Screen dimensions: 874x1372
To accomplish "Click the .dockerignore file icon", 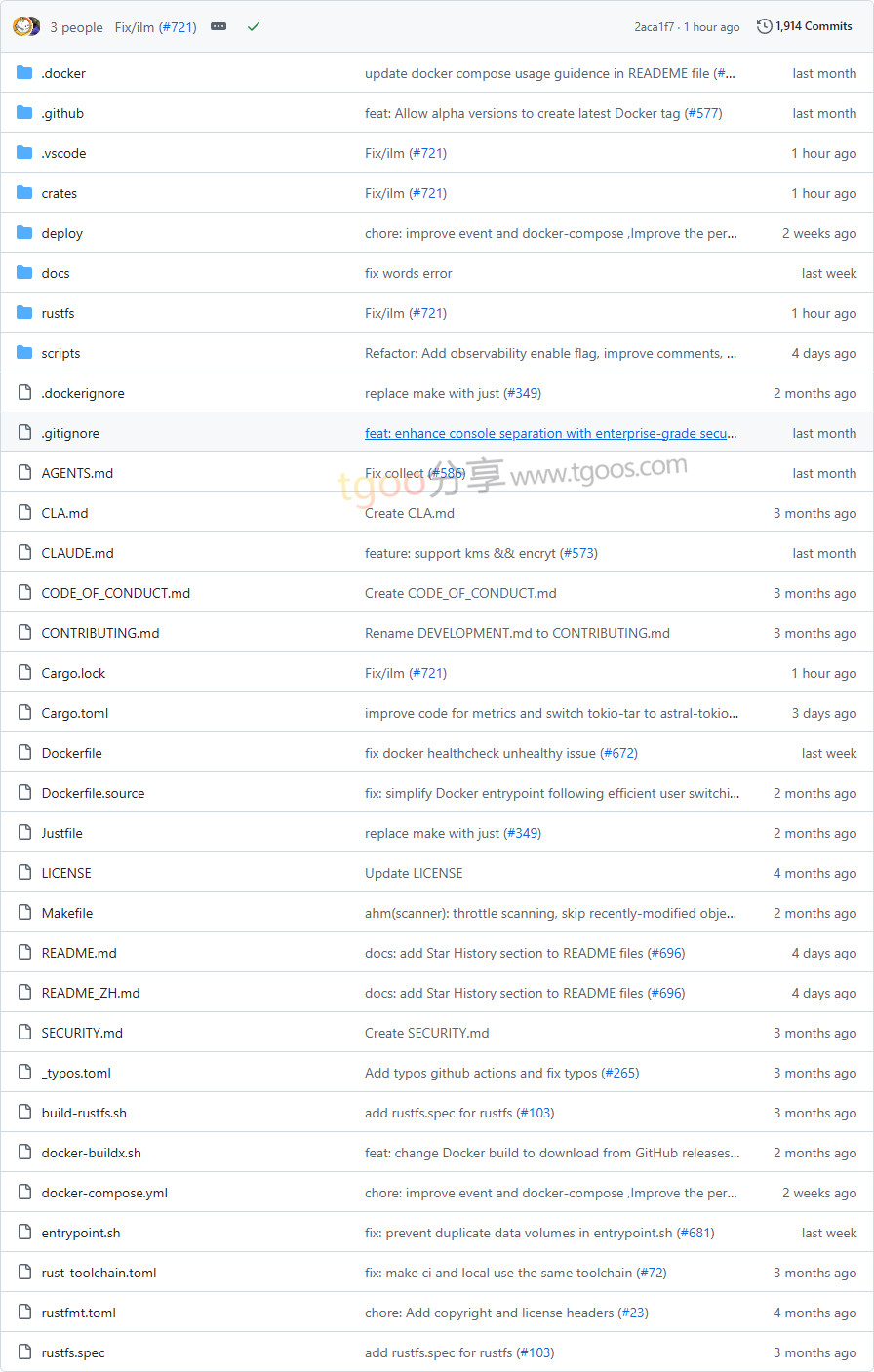I will [x=24, y=393].
